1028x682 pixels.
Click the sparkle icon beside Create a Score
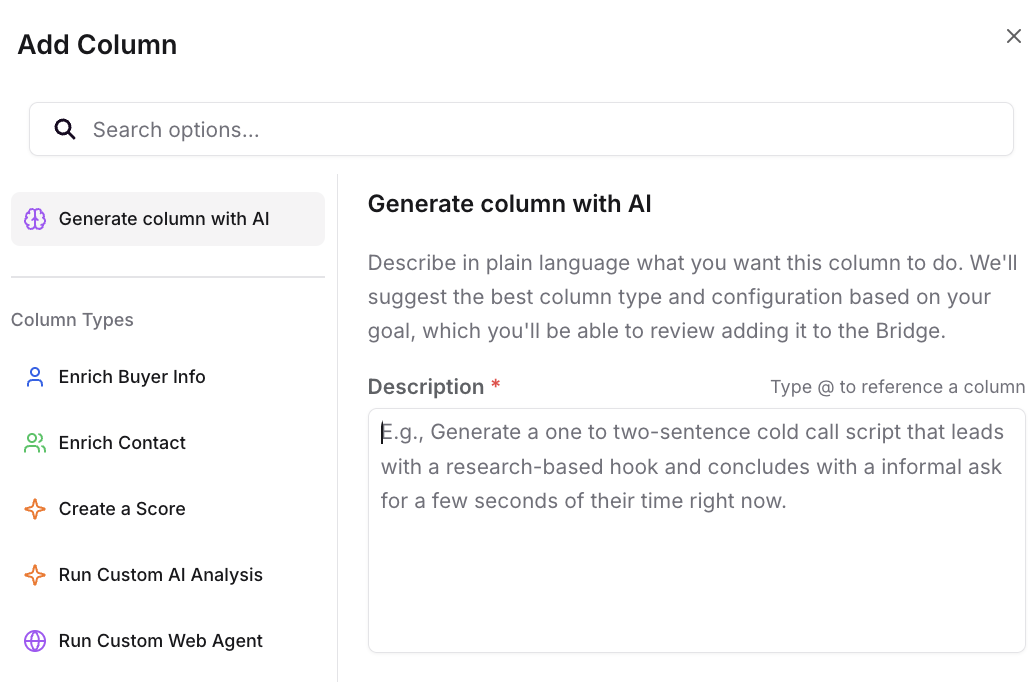click(x=35, y=509)
